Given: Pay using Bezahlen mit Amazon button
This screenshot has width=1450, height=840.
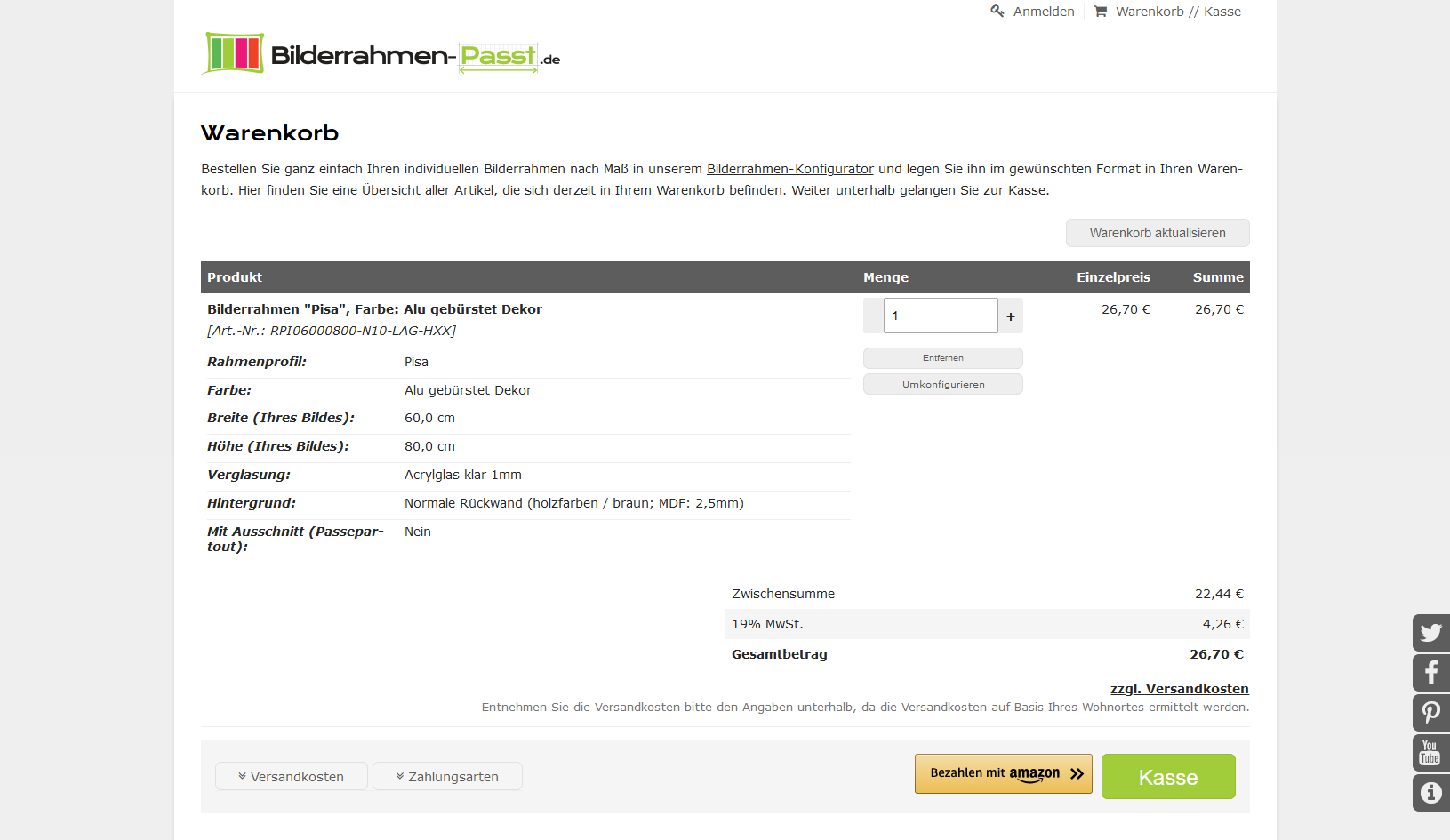Looking at the screenshot, I should [1003, 773].
